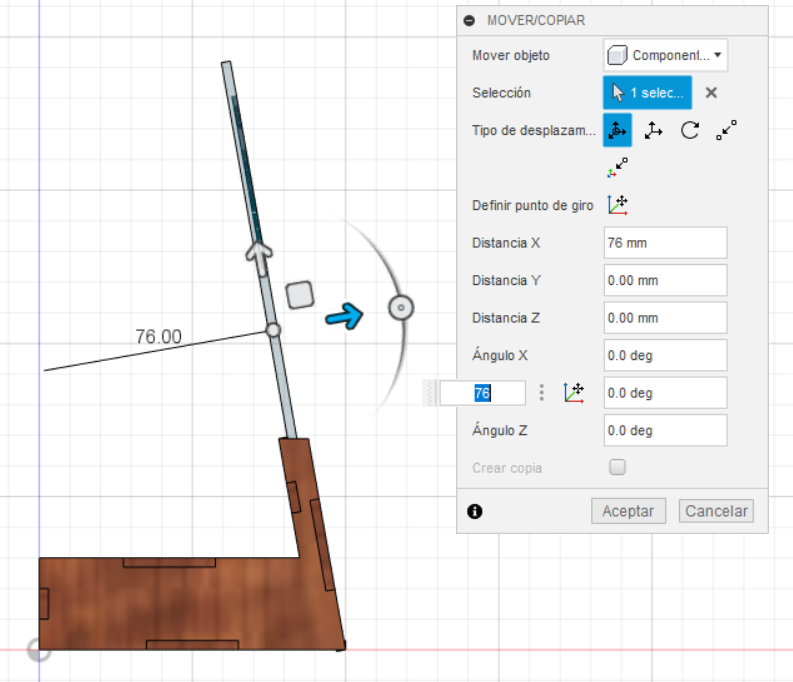Click the square planar move manipulator
The width and height of the screenshot is (793, 682).
[x=300, y=295]
